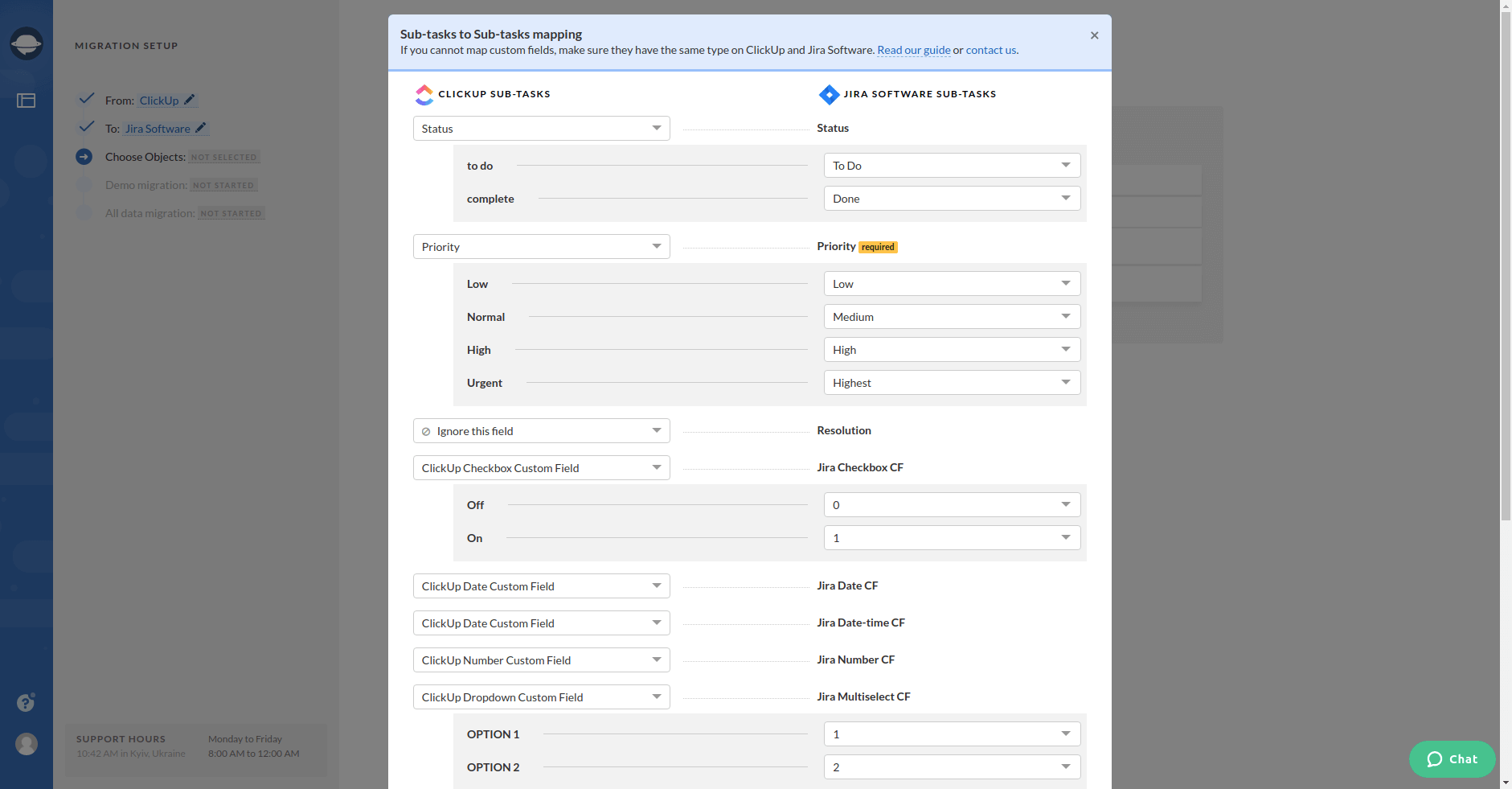Screen dimensions: 1512x789
Task: Click the Jira Software logo above the right column
Action: (x=829, y=94)
